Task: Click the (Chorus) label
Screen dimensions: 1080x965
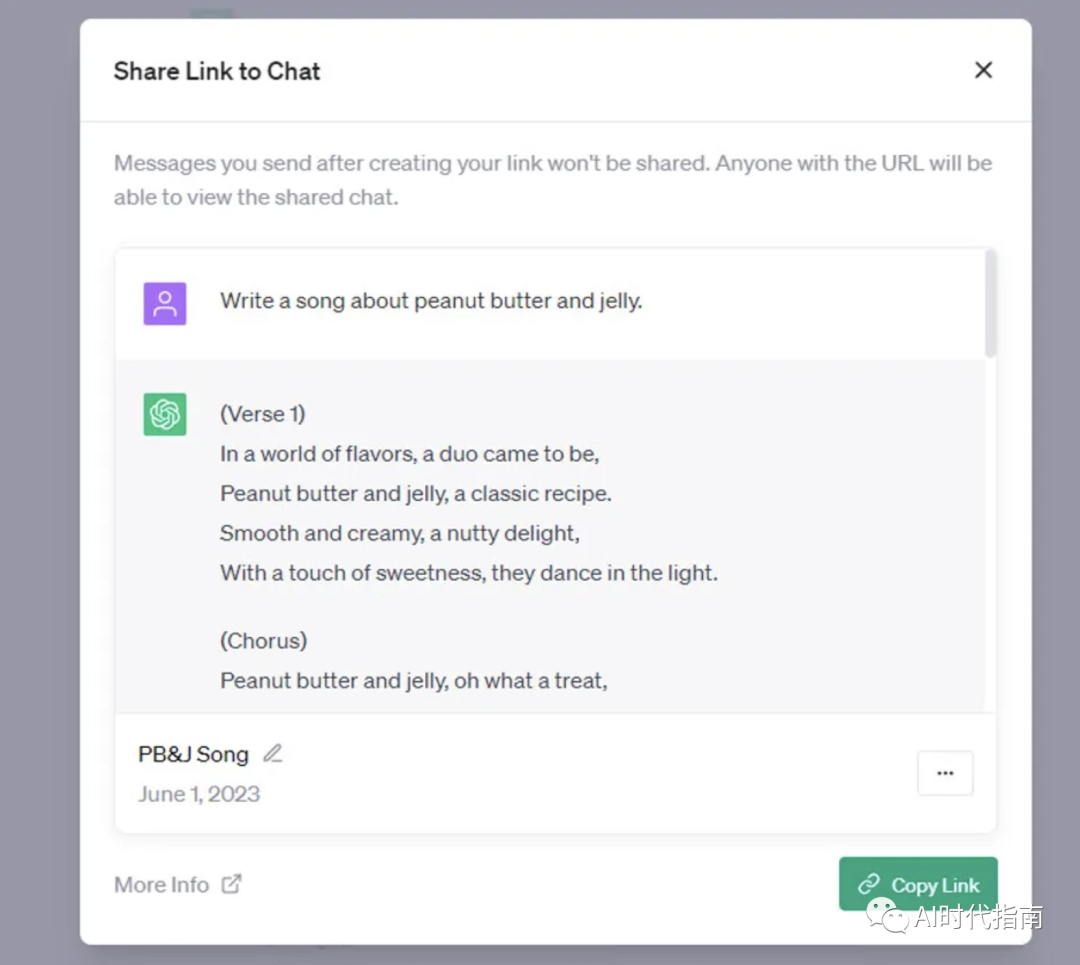Action: [264, 640]
